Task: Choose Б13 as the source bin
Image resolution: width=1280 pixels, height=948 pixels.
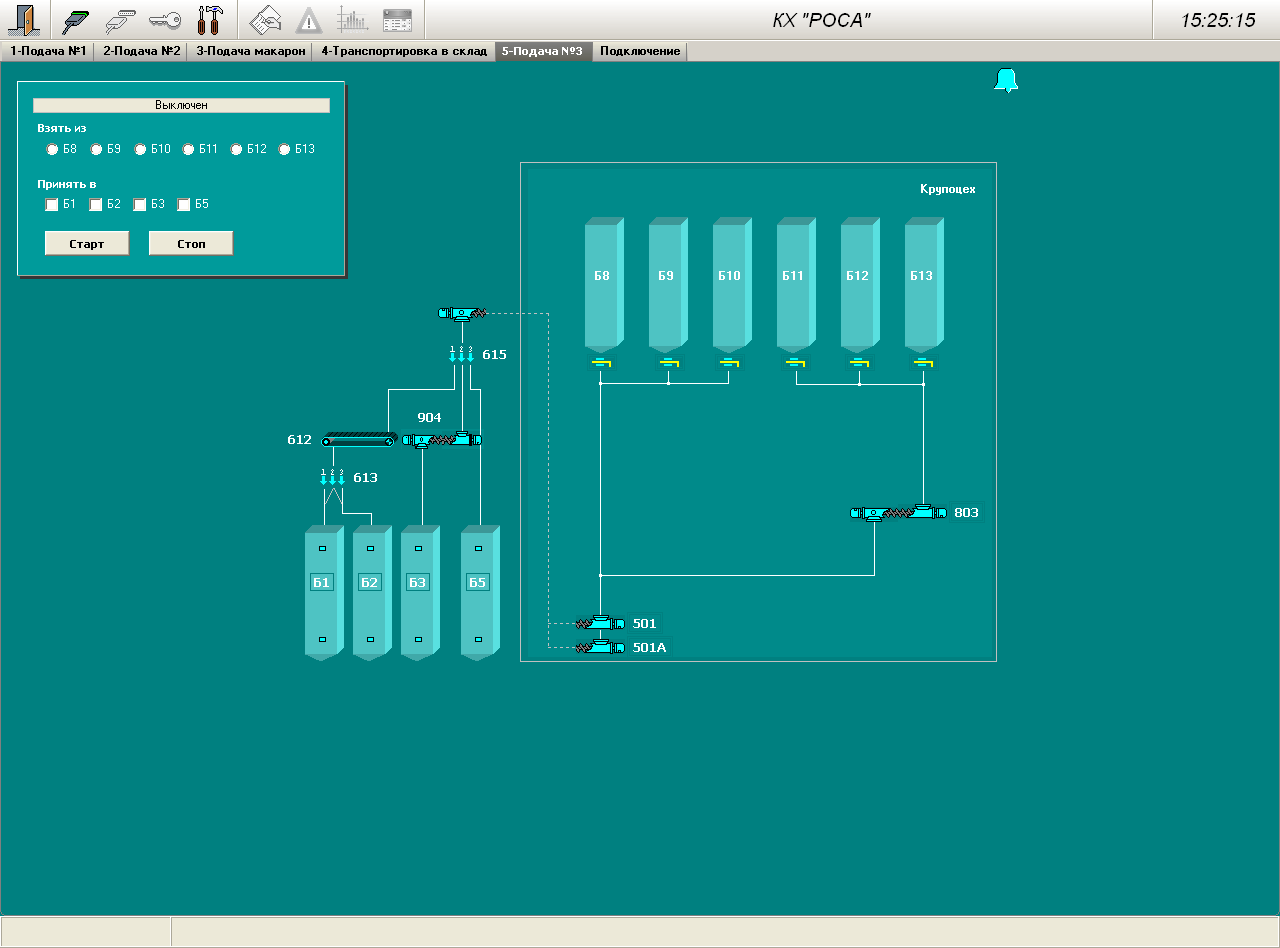Action: 285,150
